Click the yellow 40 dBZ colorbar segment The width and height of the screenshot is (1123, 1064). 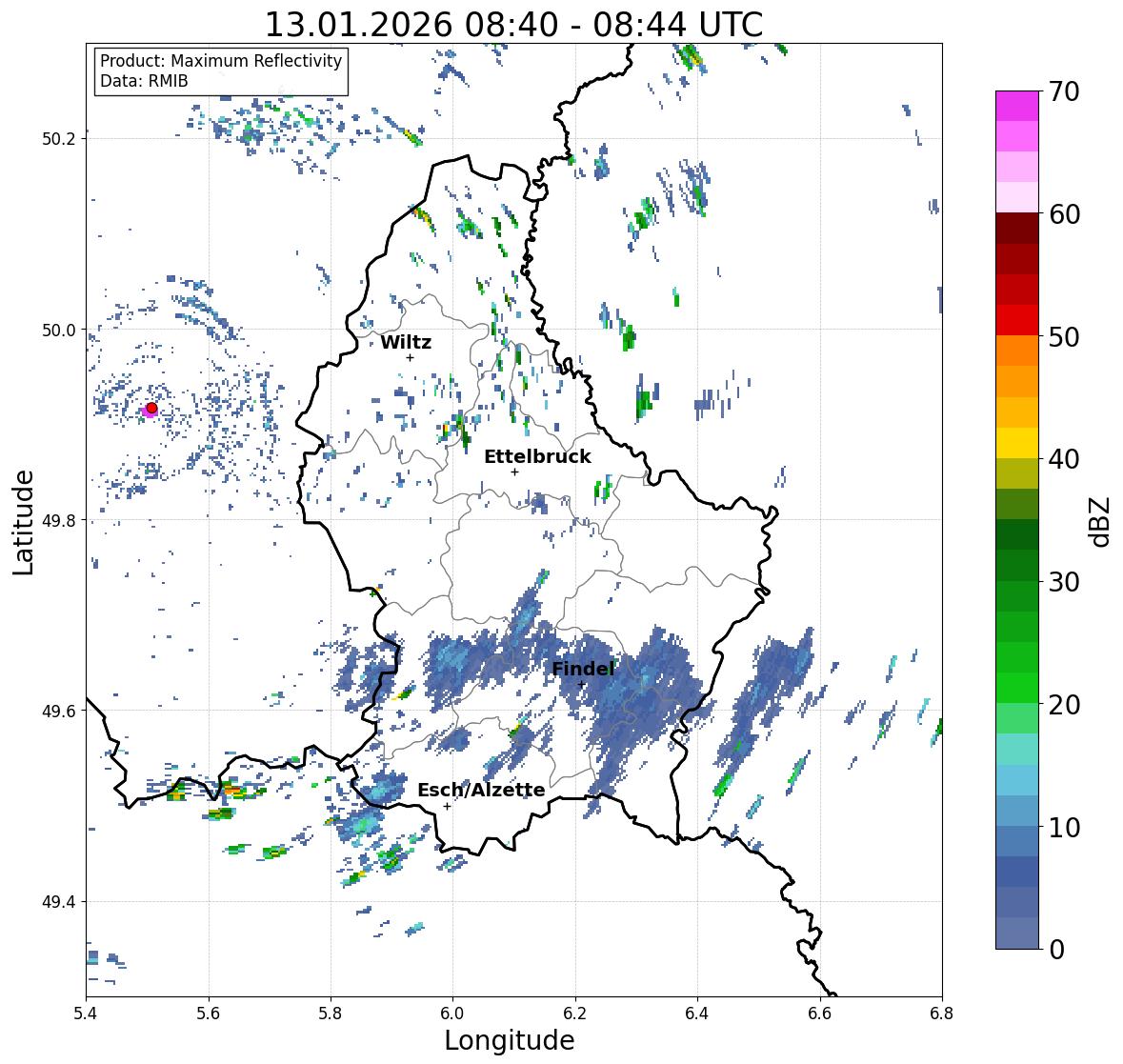(x=1017, y=443)
